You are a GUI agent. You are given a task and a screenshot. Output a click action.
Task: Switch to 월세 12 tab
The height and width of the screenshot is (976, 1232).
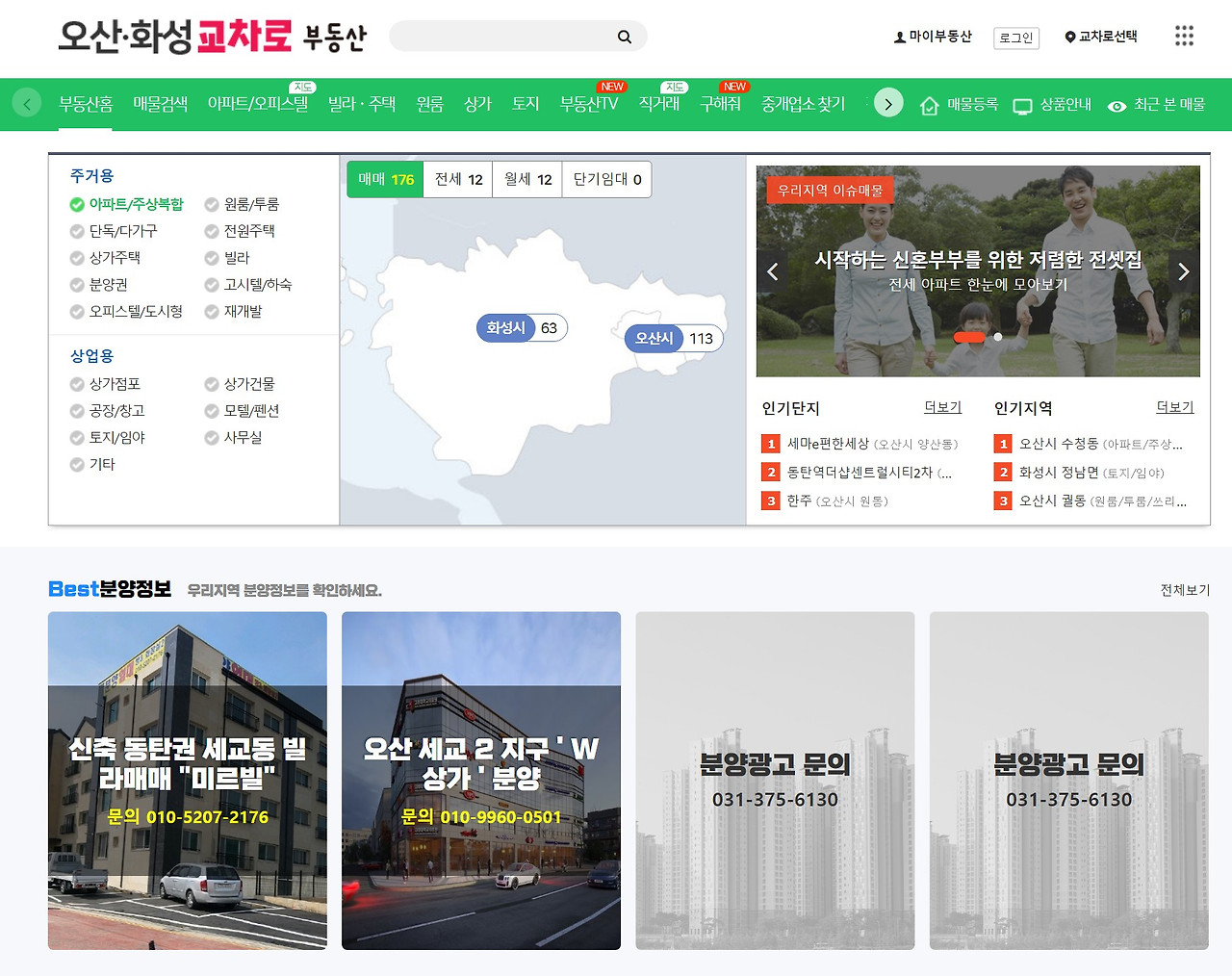pos(527,179)
